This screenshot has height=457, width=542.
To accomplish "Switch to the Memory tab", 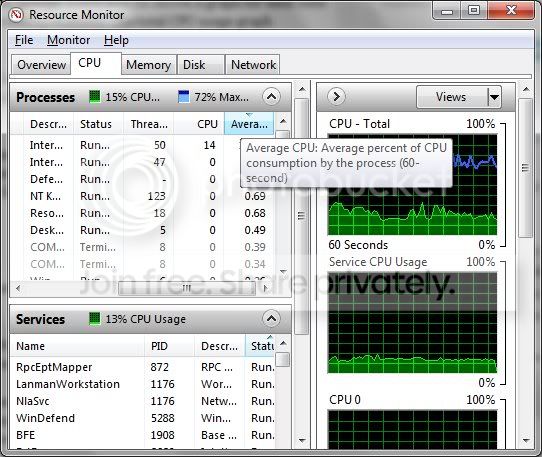I will click(x=149, y=65).
